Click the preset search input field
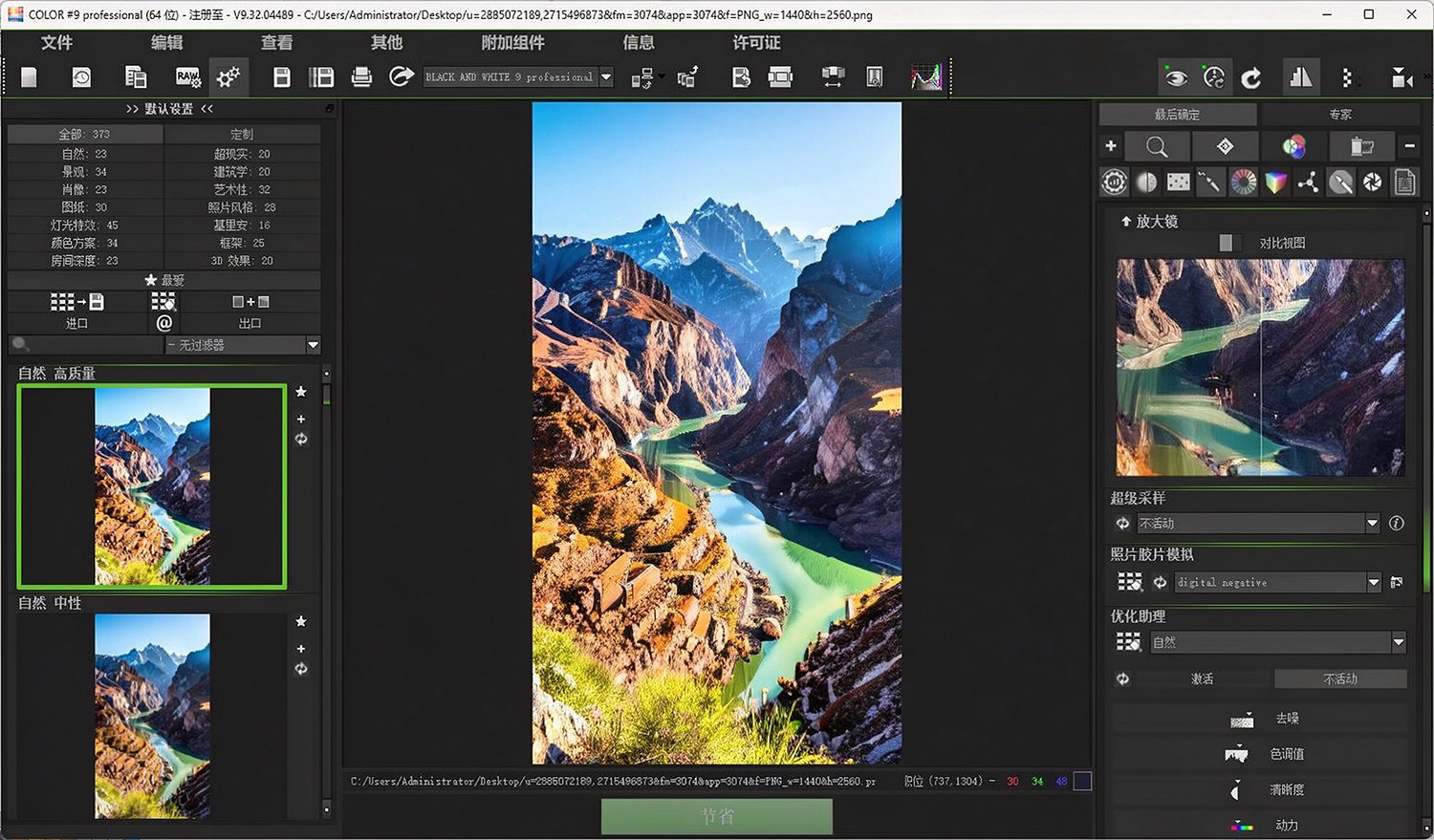 point(85,345)
